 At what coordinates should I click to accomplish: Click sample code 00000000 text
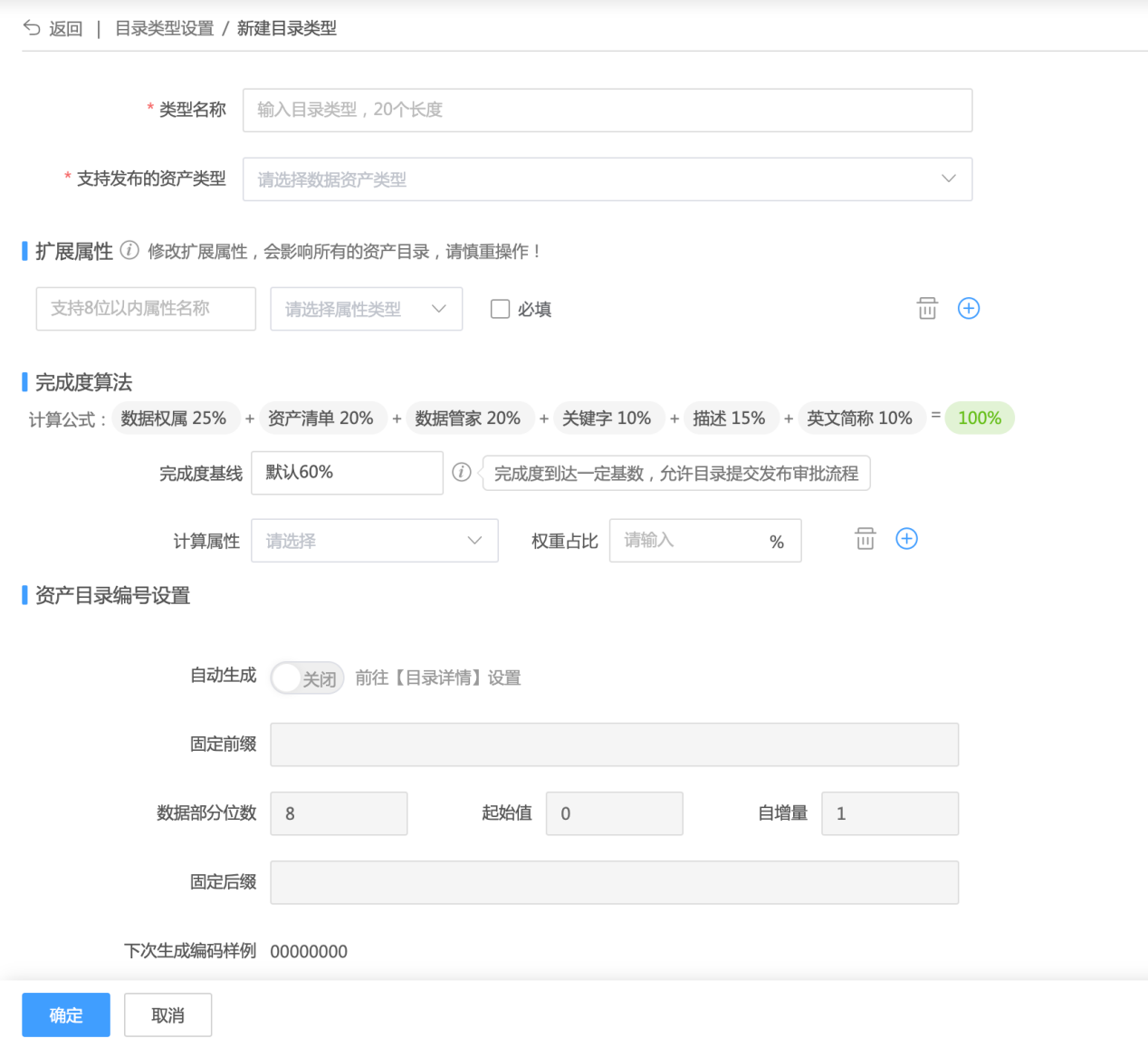(309, 951)
